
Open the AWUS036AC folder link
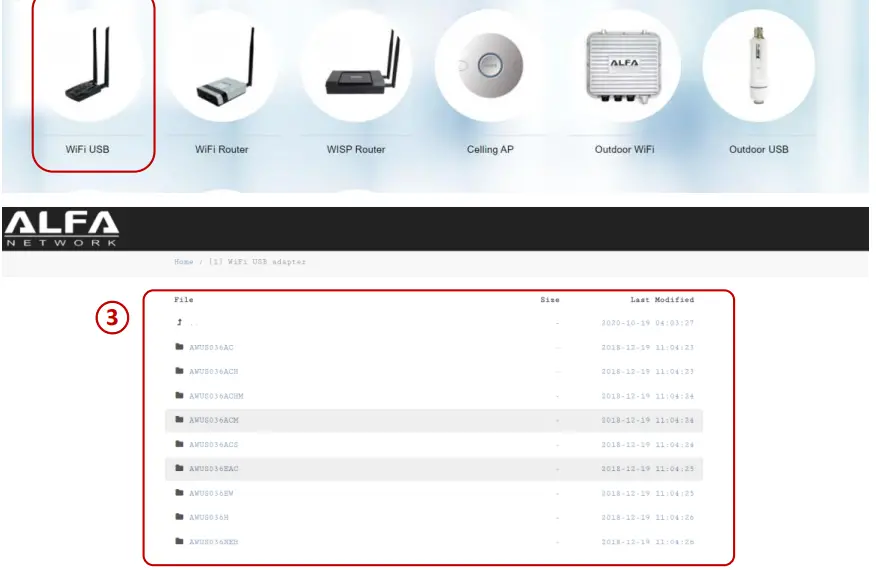[211, 348]
